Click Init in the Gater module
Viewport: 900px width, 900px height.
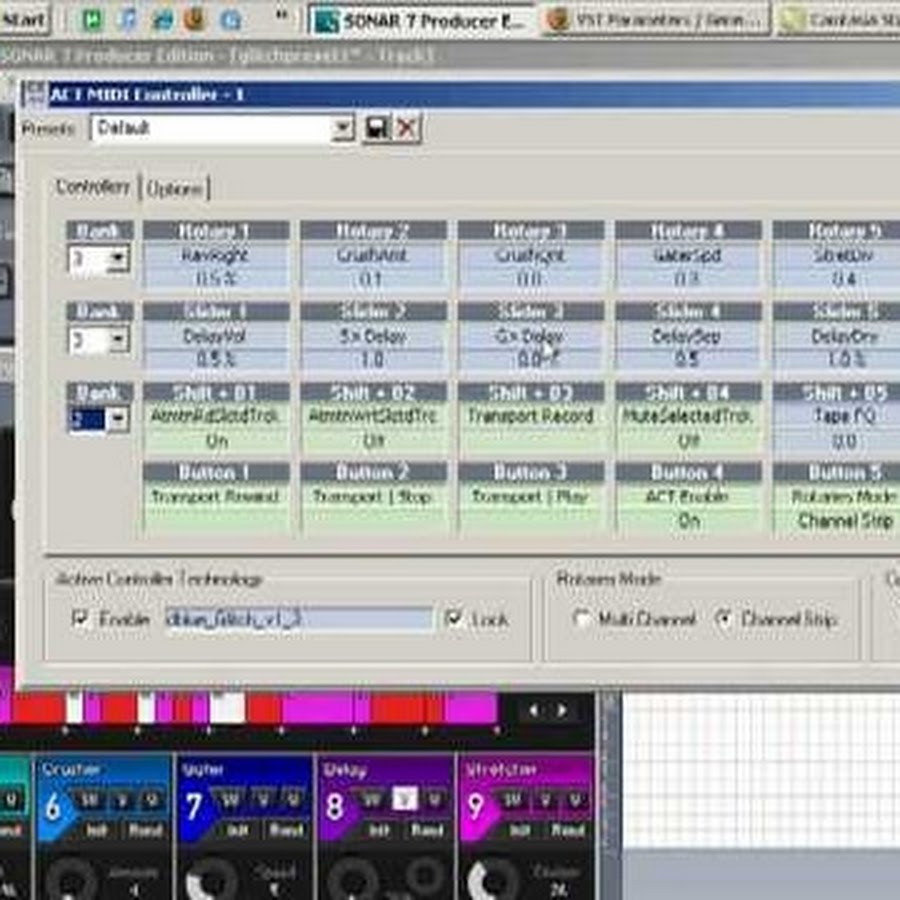pos(236,830)
